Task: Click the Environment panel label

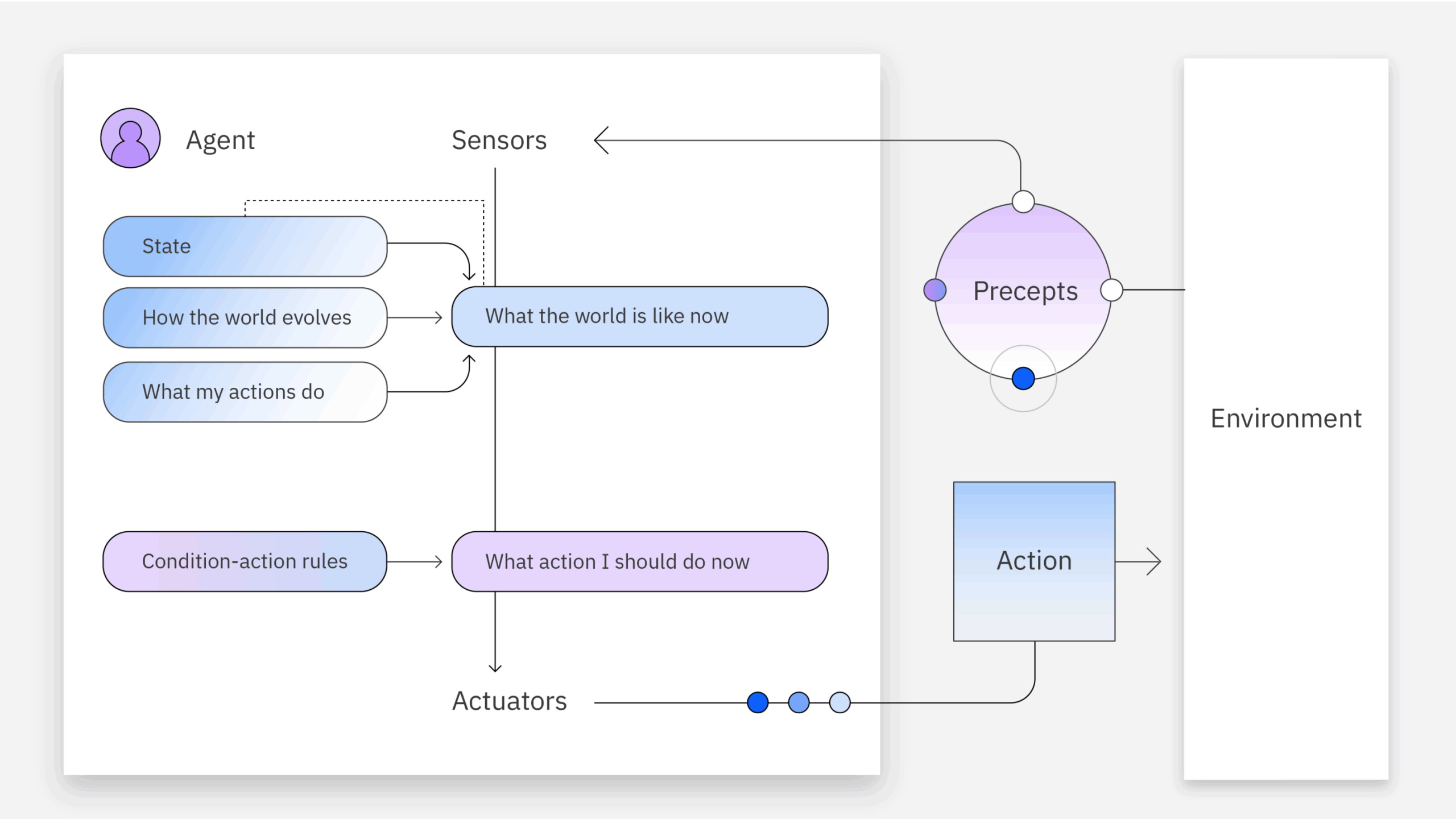Action: [1286, 419]
